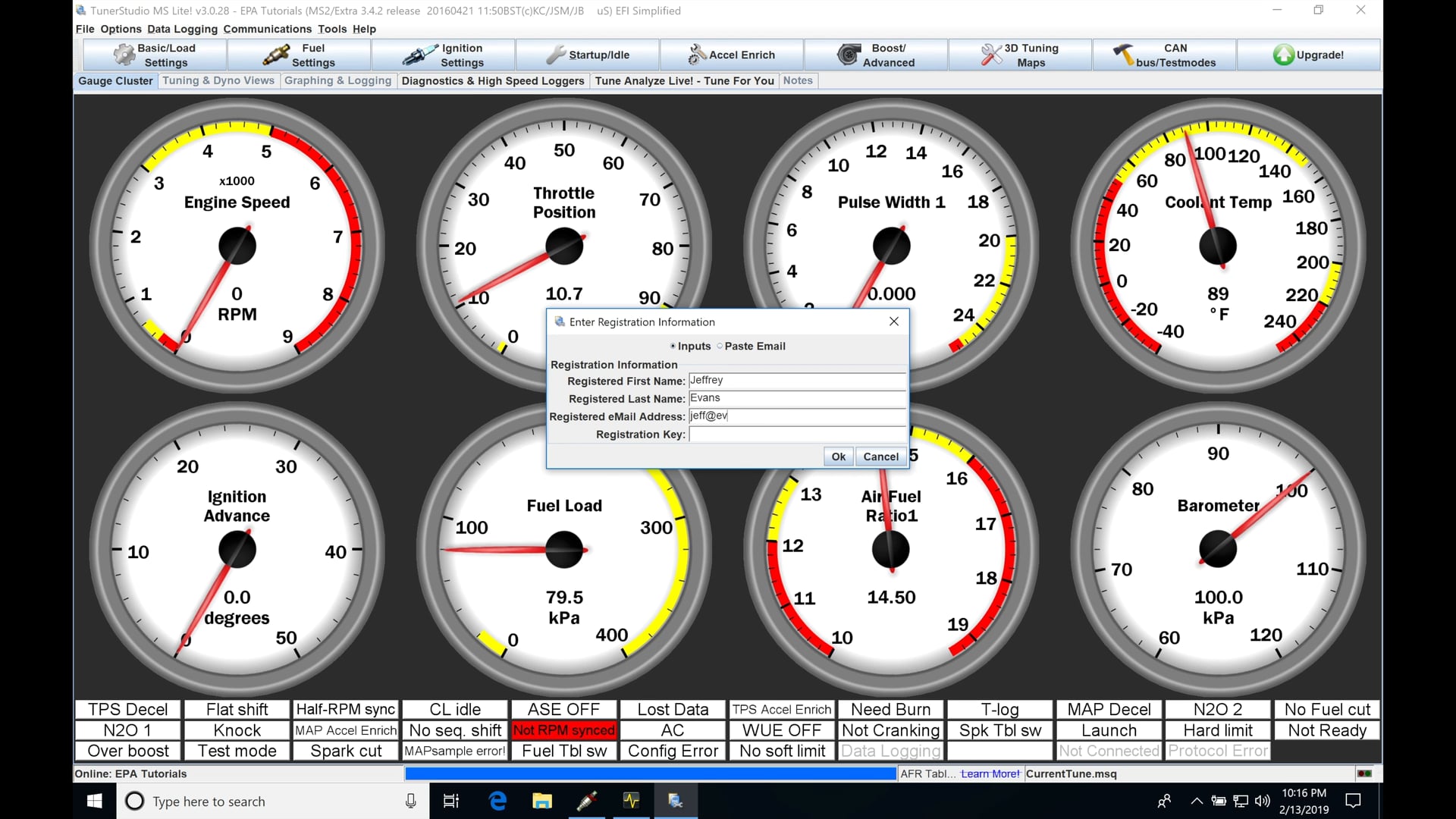The width and height of the screenshot is (1456, 819).
Task: Open Accel Enrich toolbar icon
Action: 696,55
